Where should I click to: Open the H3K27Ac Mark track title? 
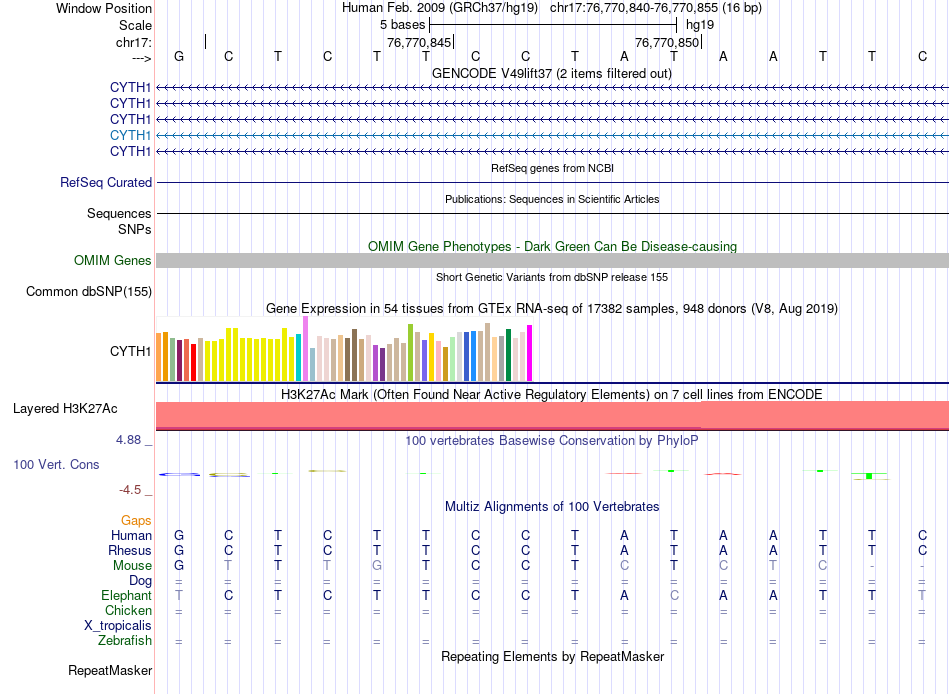[552, 395]
